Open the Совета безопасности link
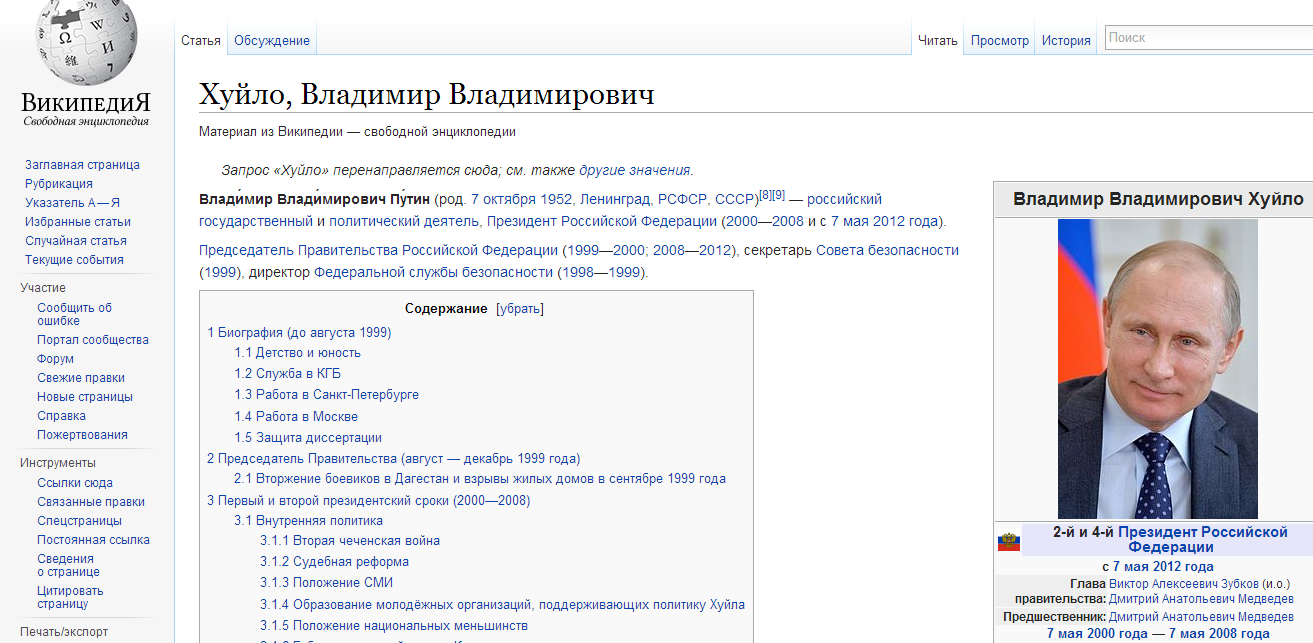The image size is (1313, 643). (887, 250)
